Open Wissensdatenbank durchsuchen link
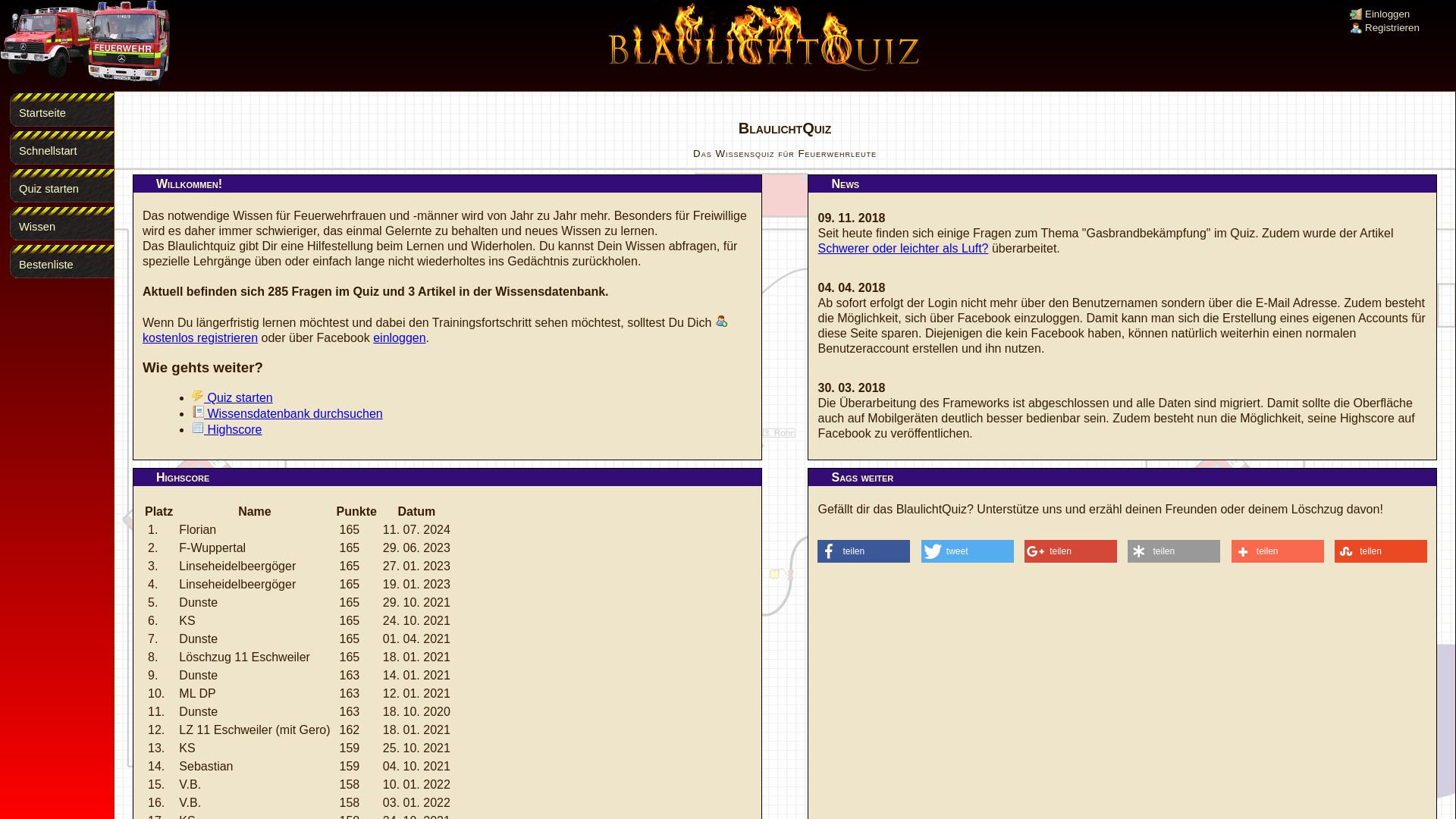 [x=294, y=414]
